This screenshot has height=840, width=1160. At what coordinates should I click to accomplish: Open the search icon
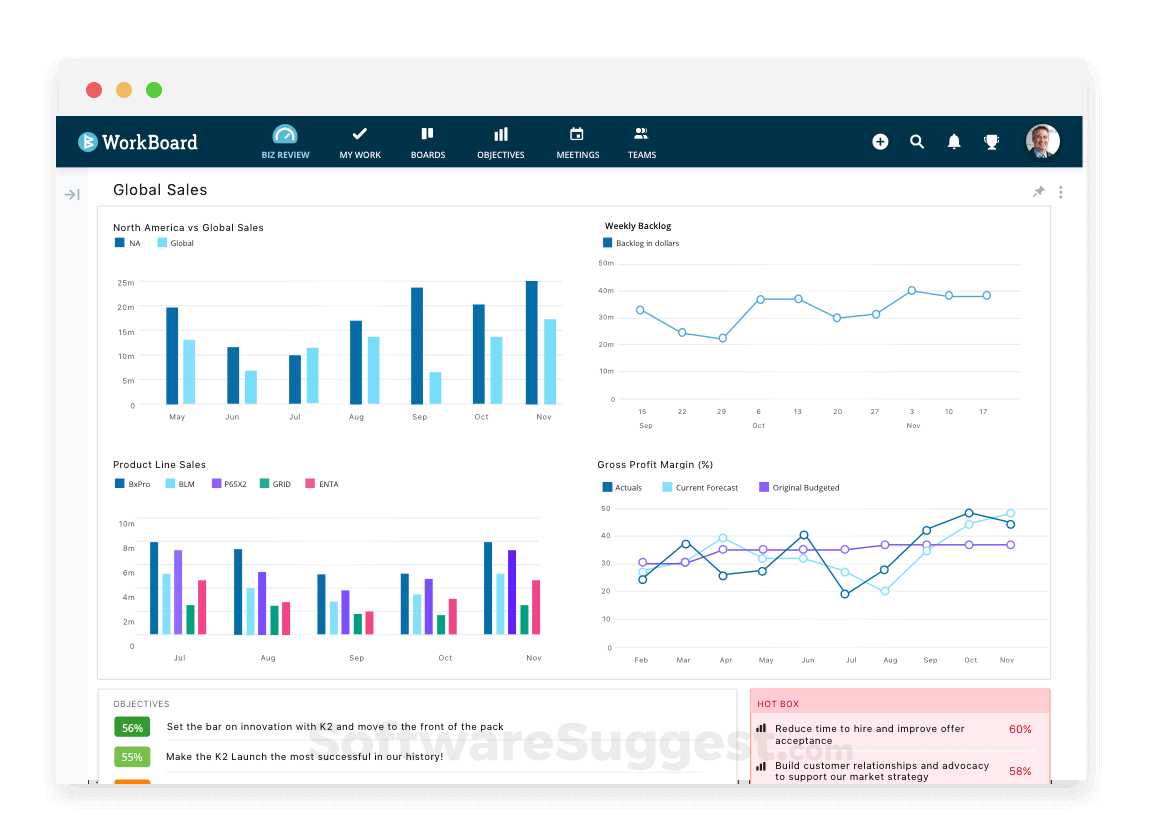917,141
